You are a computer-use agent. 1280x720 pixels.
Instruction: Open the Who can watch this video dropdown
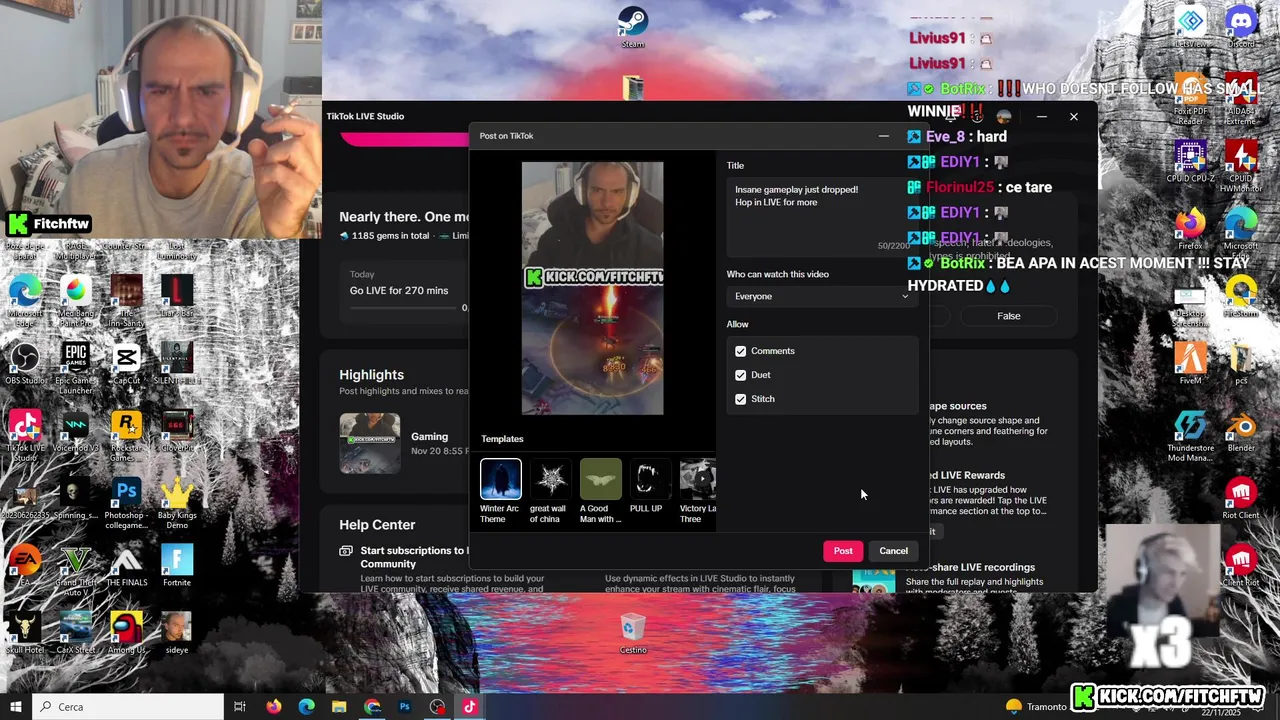tap(821, 296)
